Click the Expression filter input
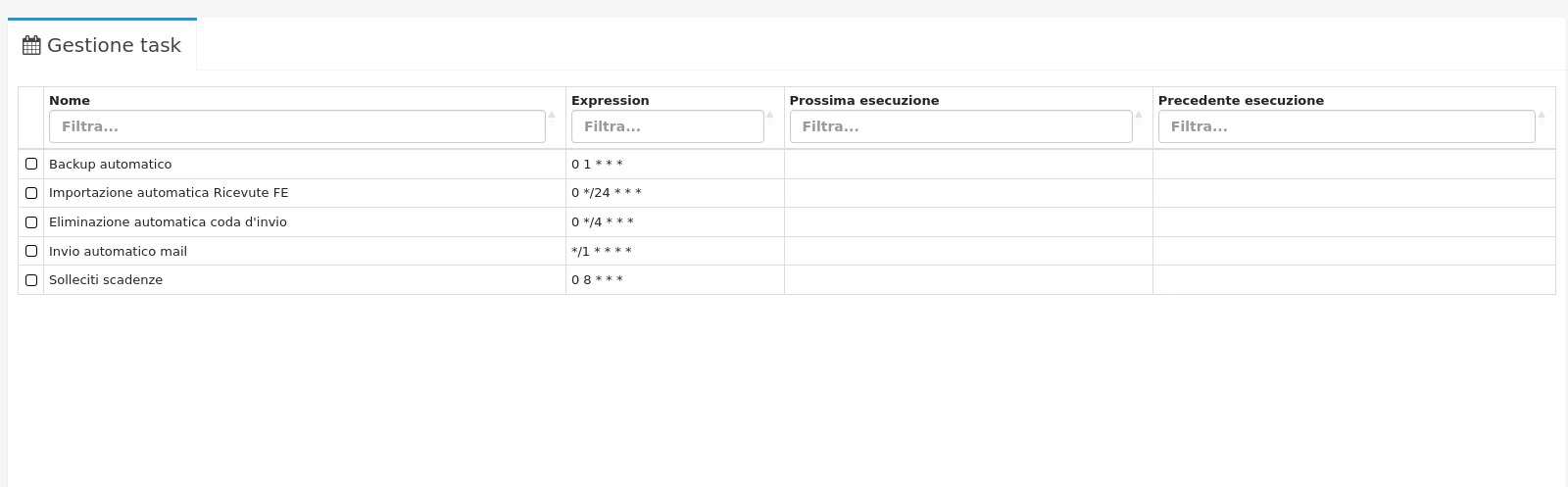 tap(667, 126)
